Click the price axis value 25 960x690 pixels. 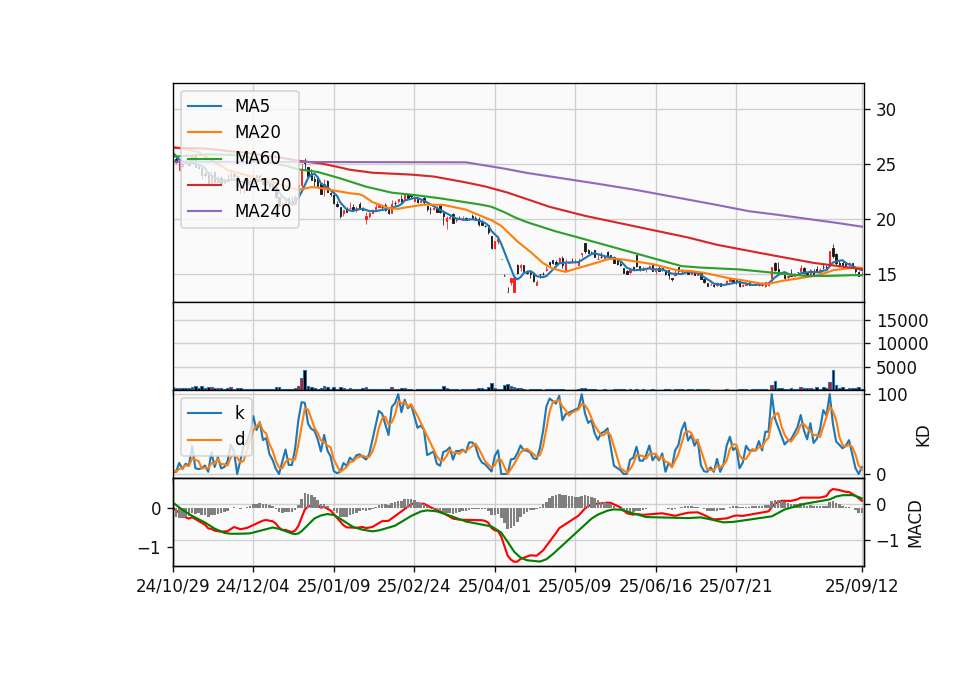point(886,165)
